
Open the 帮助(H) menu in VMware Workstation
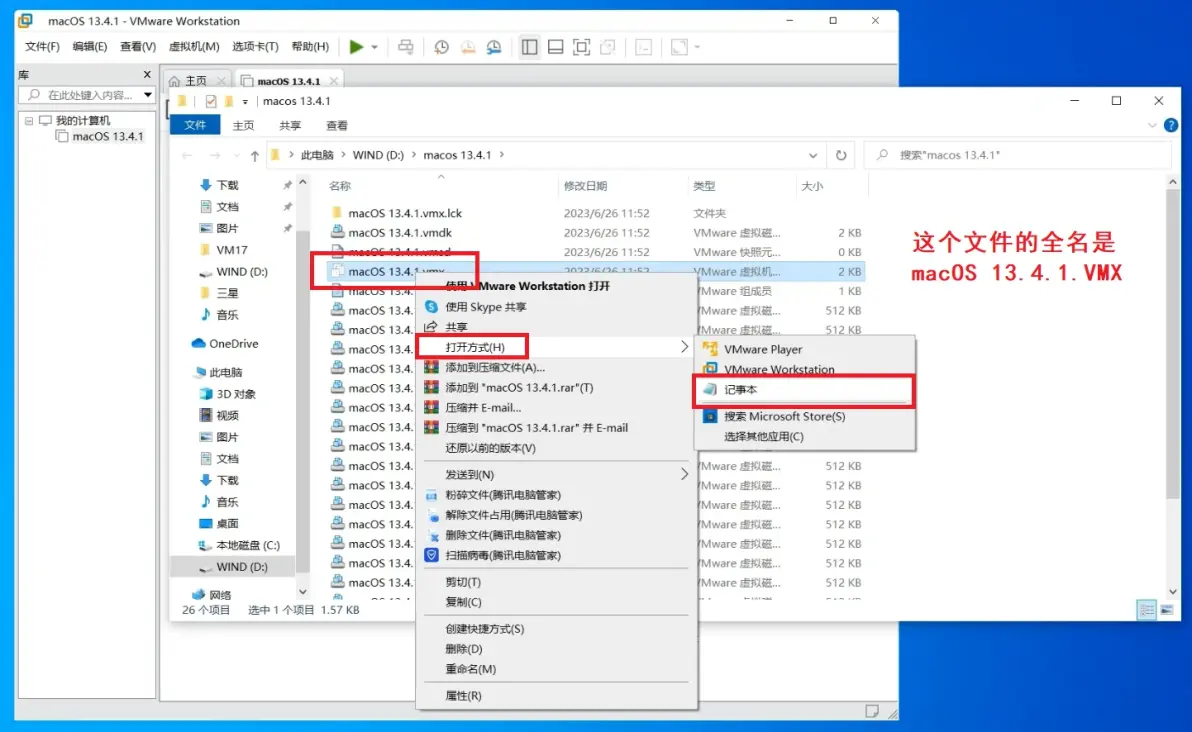pos(310,46)
